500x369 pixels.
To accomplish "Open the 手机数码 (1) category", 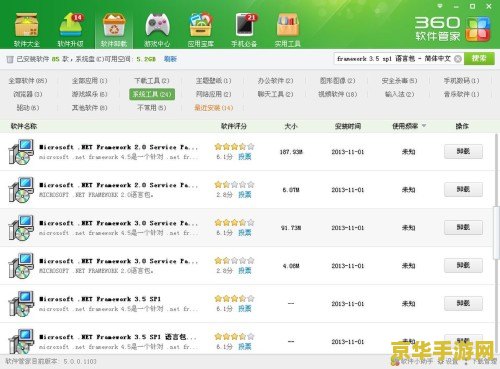I will [x=461, y=81].
